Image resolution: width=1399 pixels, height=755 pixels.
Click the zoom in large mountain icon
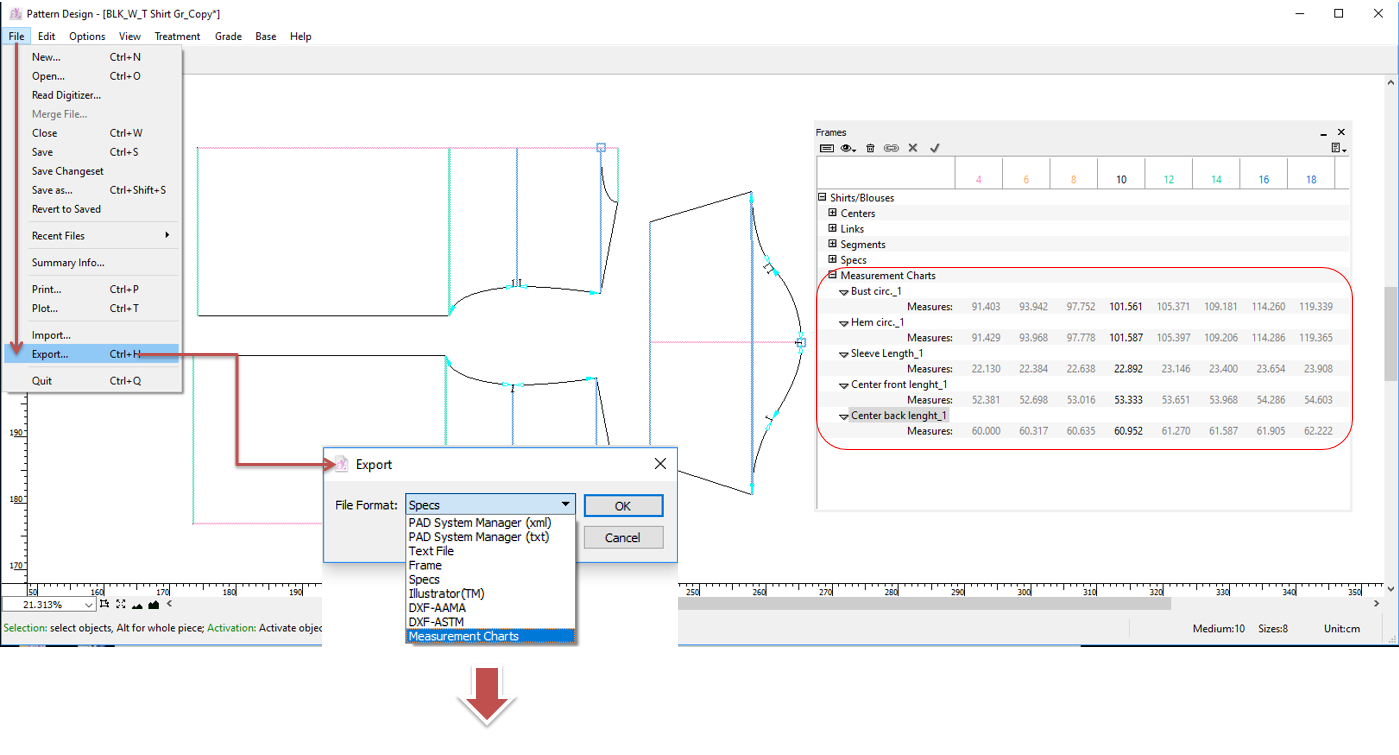click(153, 604)
